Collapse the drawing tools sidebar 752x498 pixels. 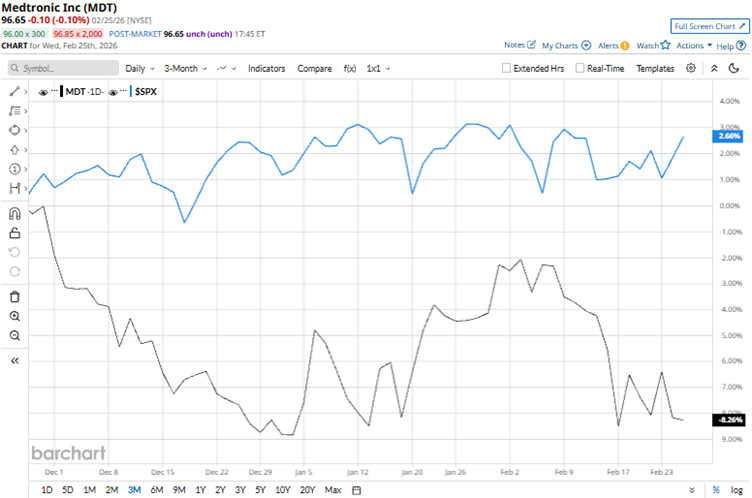coord(15,361)
